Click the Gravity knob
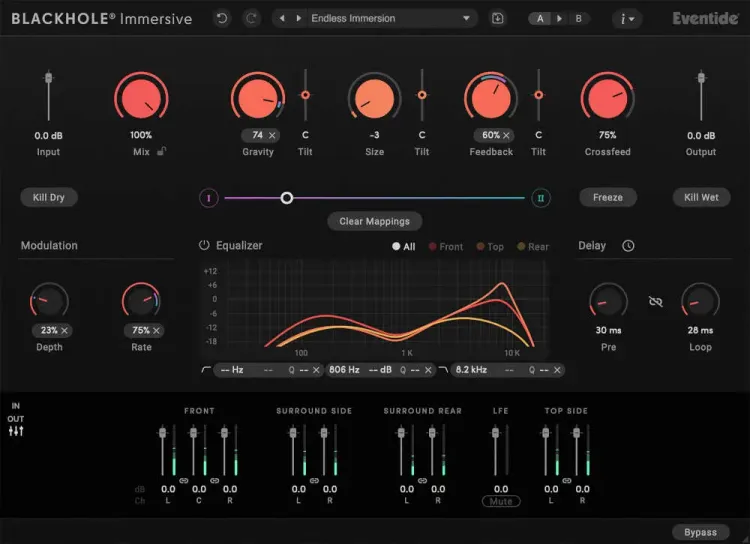Viewport: 750px width, 544px height. pyautogui.click(x=258, y=98)
